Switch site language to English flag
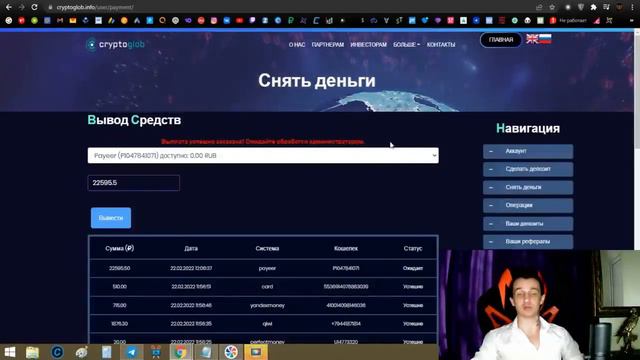This screenshot has width=640, height=360. 532,39
